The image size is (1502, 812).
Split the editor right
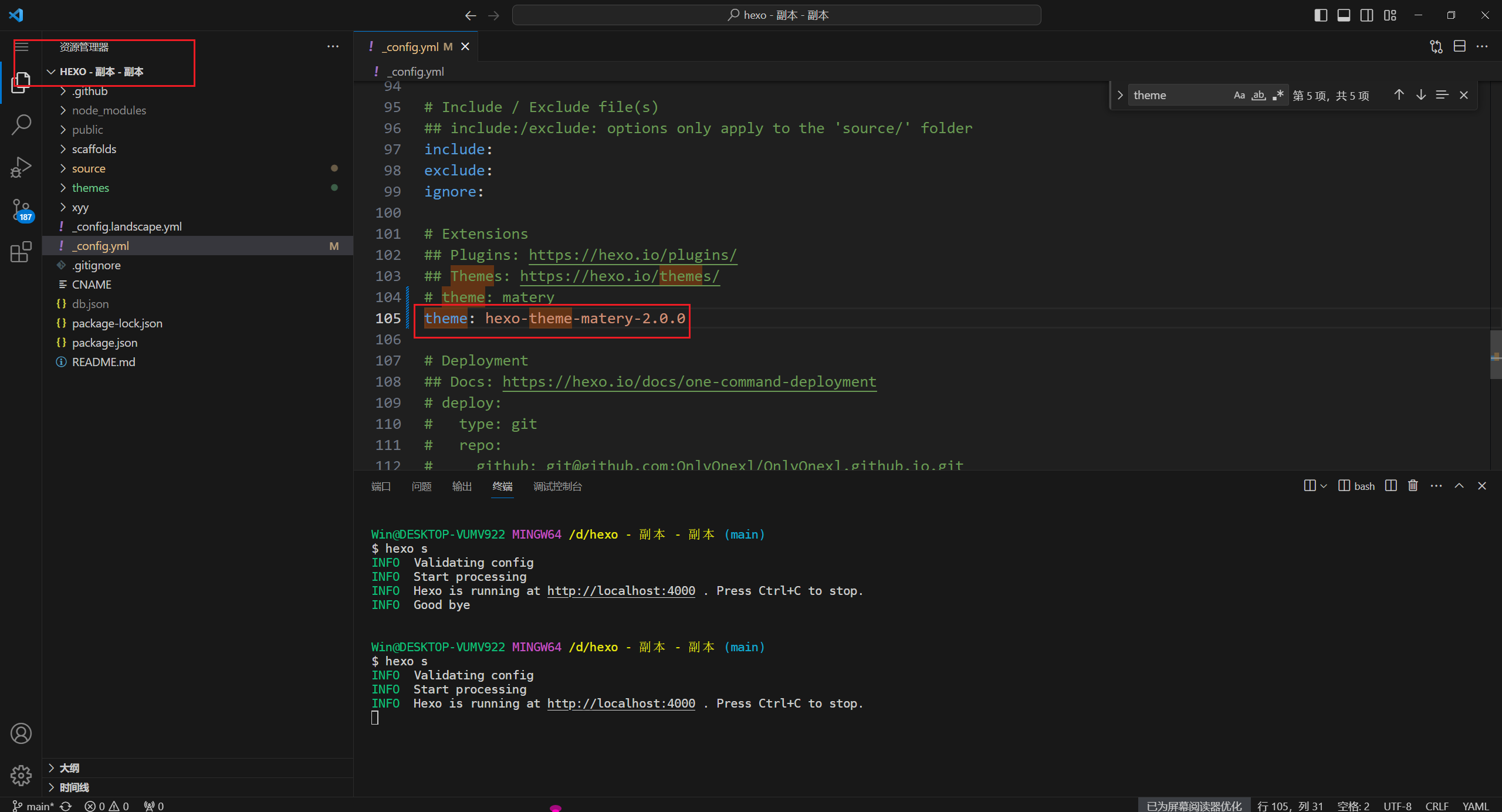[x=1460, y=46]
